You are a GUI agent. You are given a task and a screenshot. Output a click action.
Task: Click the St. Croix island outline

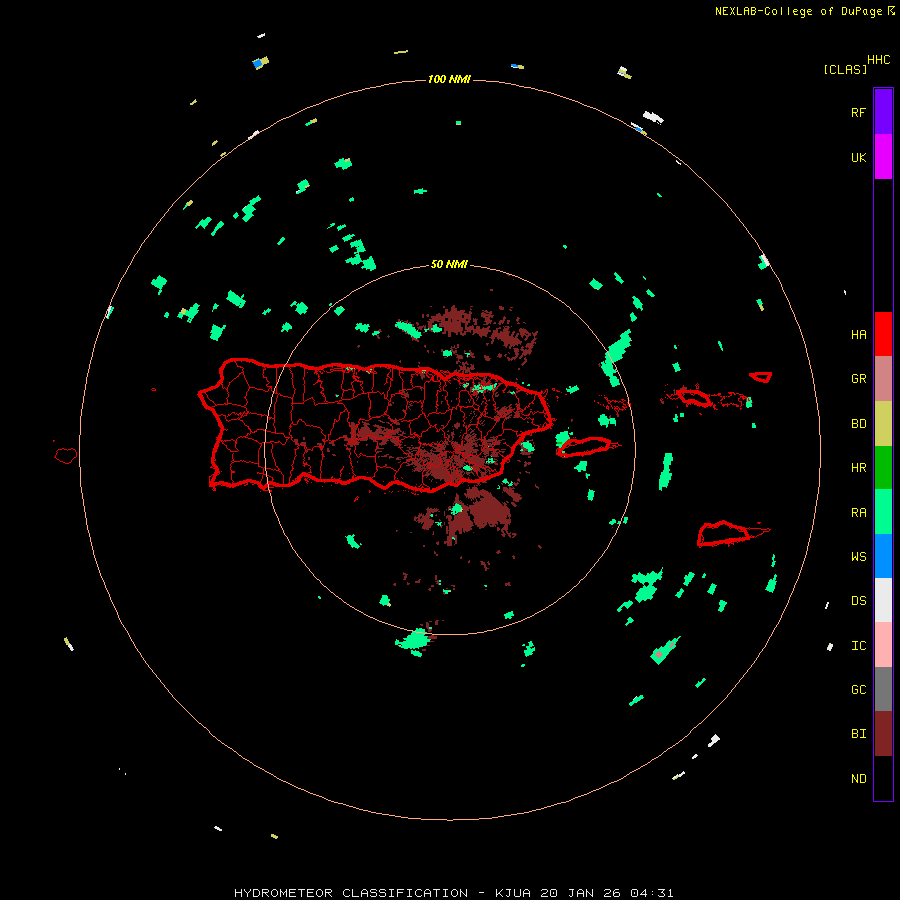point(724,533)
